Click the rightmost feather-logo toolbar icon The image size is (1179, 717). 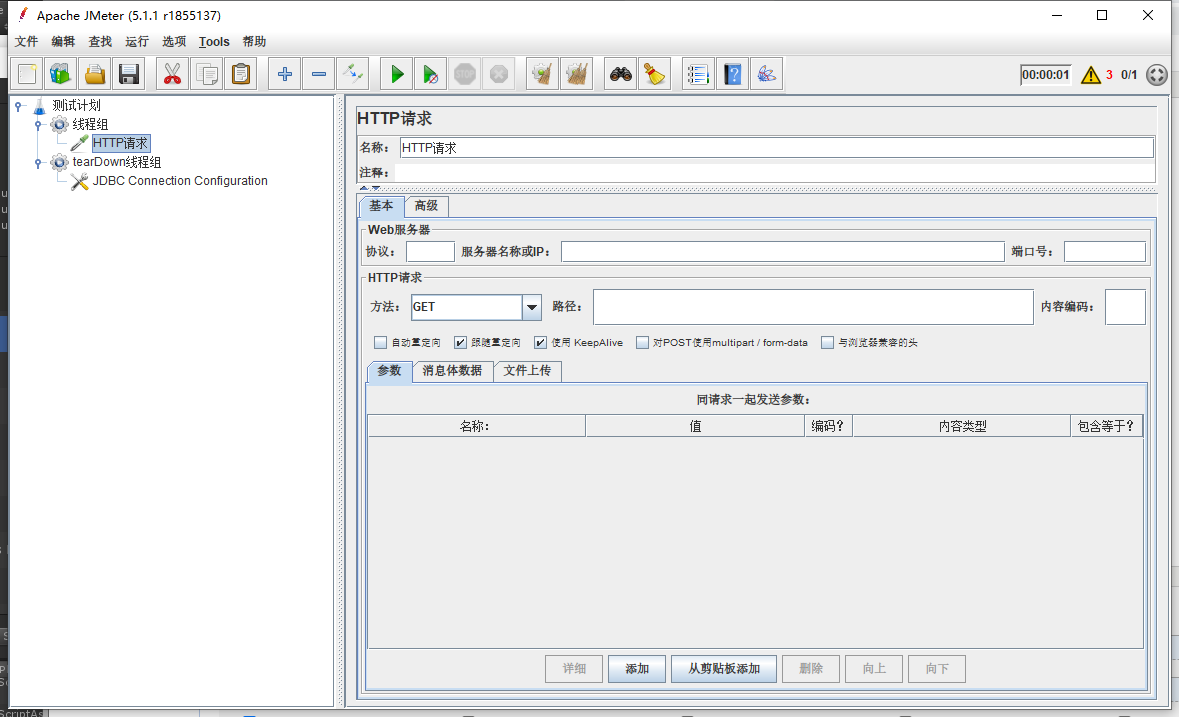[x=766, y=74]
